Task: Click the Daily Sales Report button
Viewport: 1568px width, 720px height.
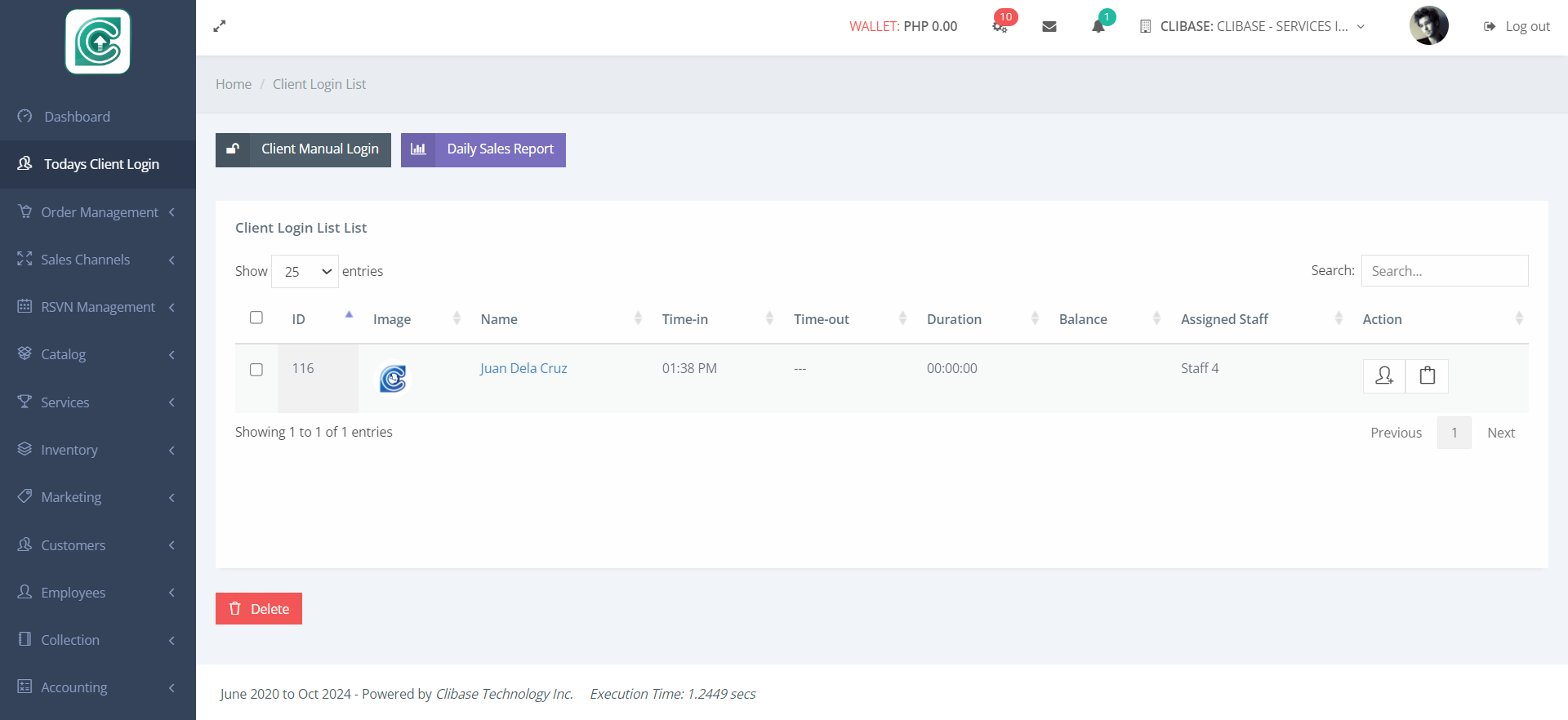Action: click(x=483, y=149)
